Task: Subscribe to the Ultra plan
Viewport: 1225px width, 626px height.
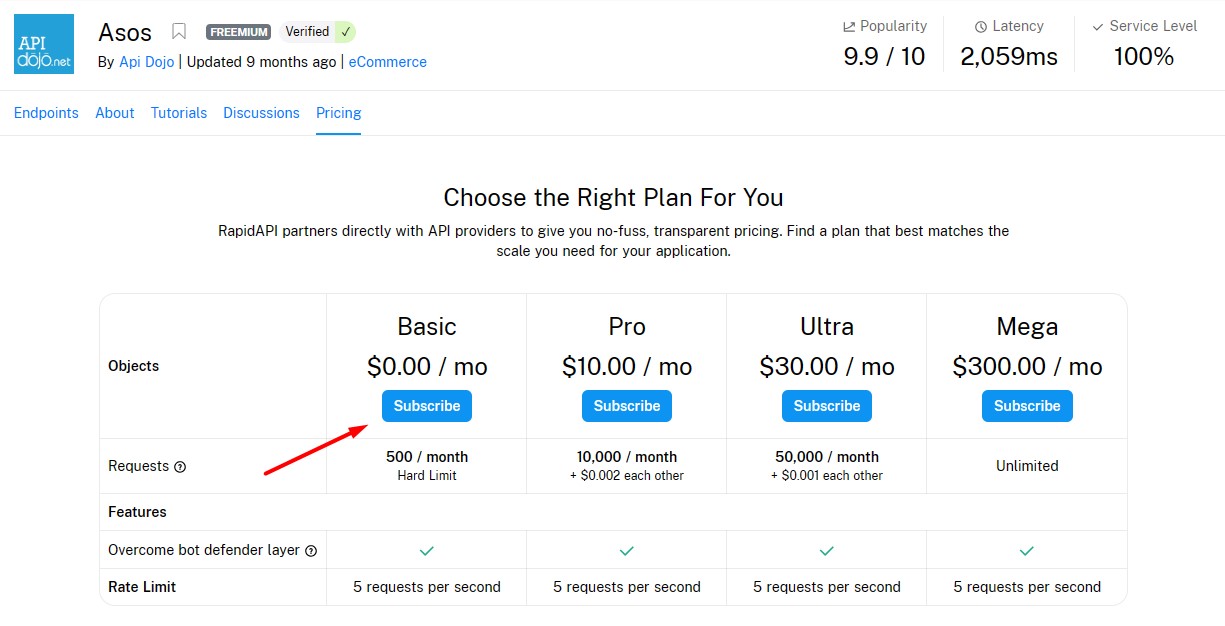Action: tap(827, 406)
